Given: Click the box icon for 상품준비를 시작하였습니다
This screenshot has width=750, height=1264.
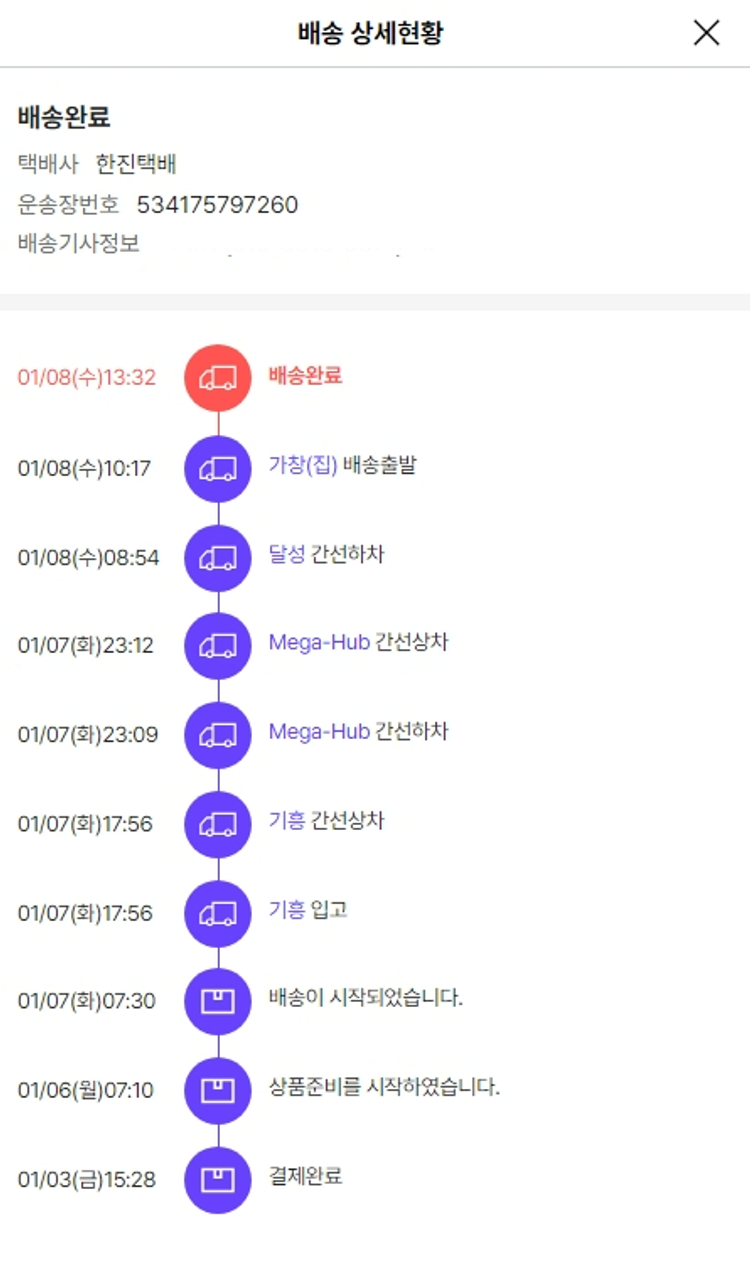Looking at the screenshot, I should (218, 1090).
